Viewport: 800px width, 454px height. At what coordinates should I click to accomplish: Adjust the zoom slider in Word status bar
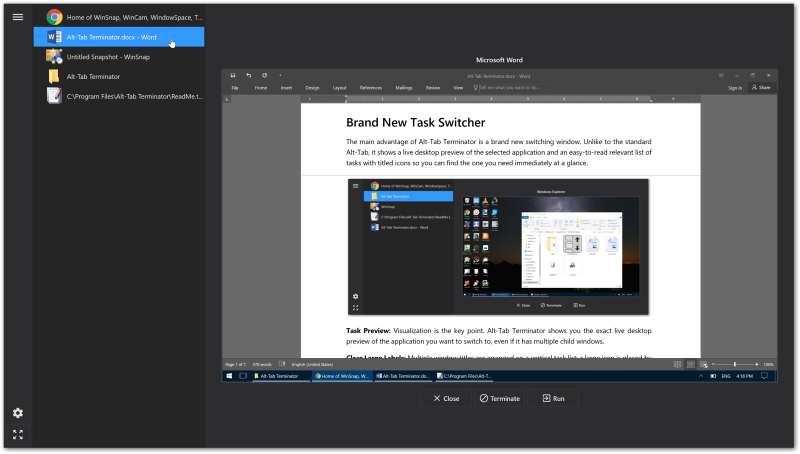click(735, 364)
